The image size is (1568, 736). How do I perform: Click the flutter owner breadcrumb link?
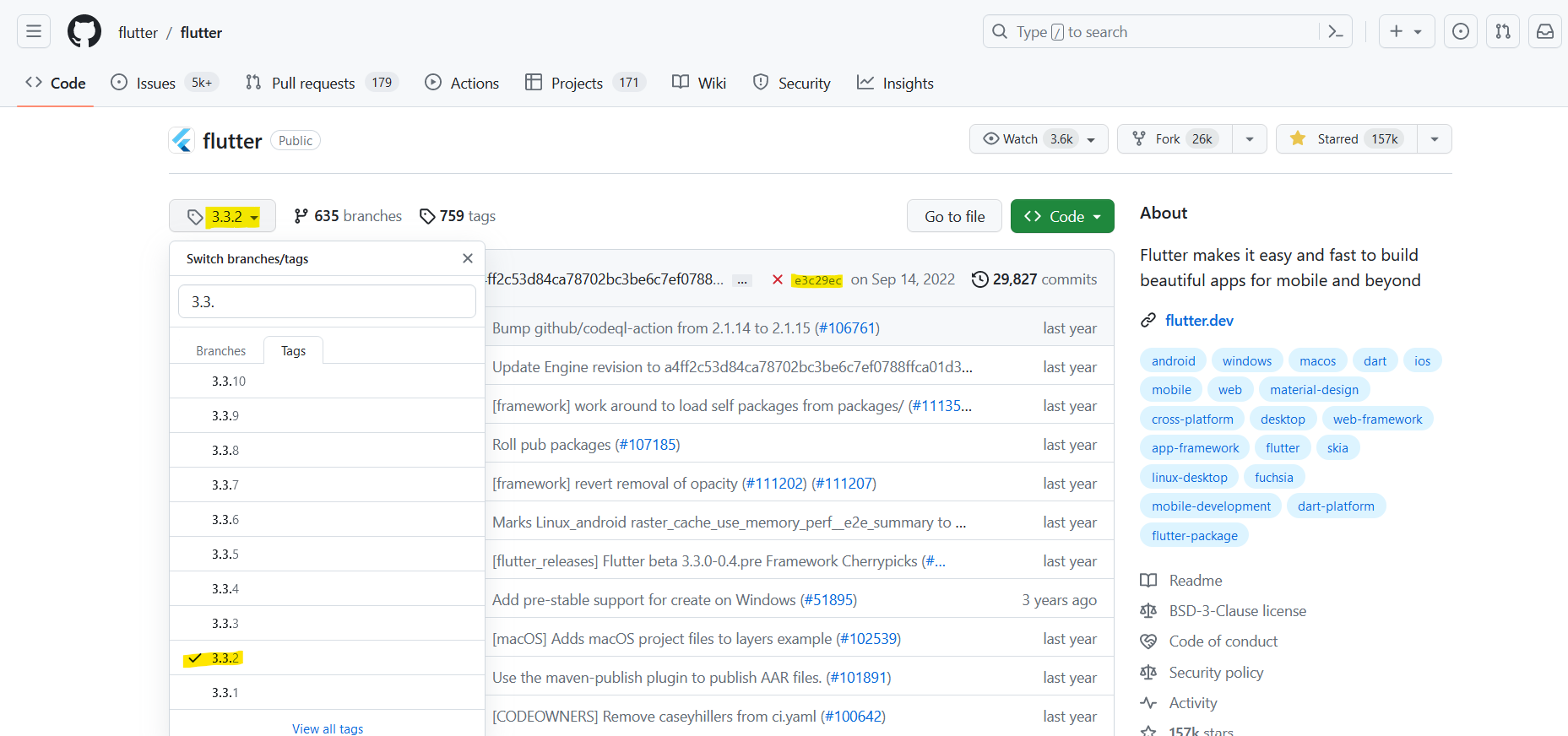(x=138, y=32)
